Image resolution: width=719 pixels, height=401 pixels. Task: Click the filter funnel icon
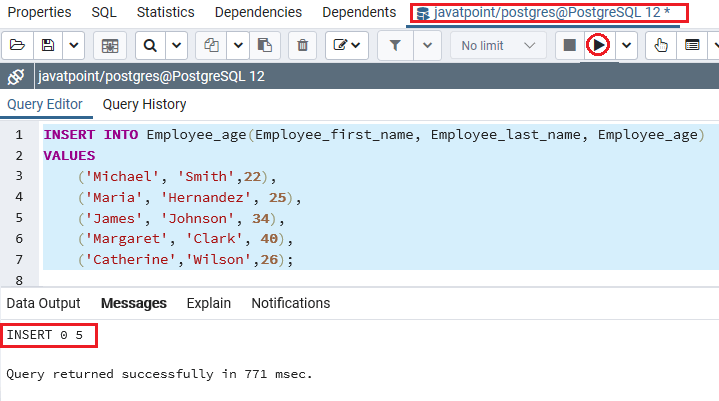(x=395, y=45)
